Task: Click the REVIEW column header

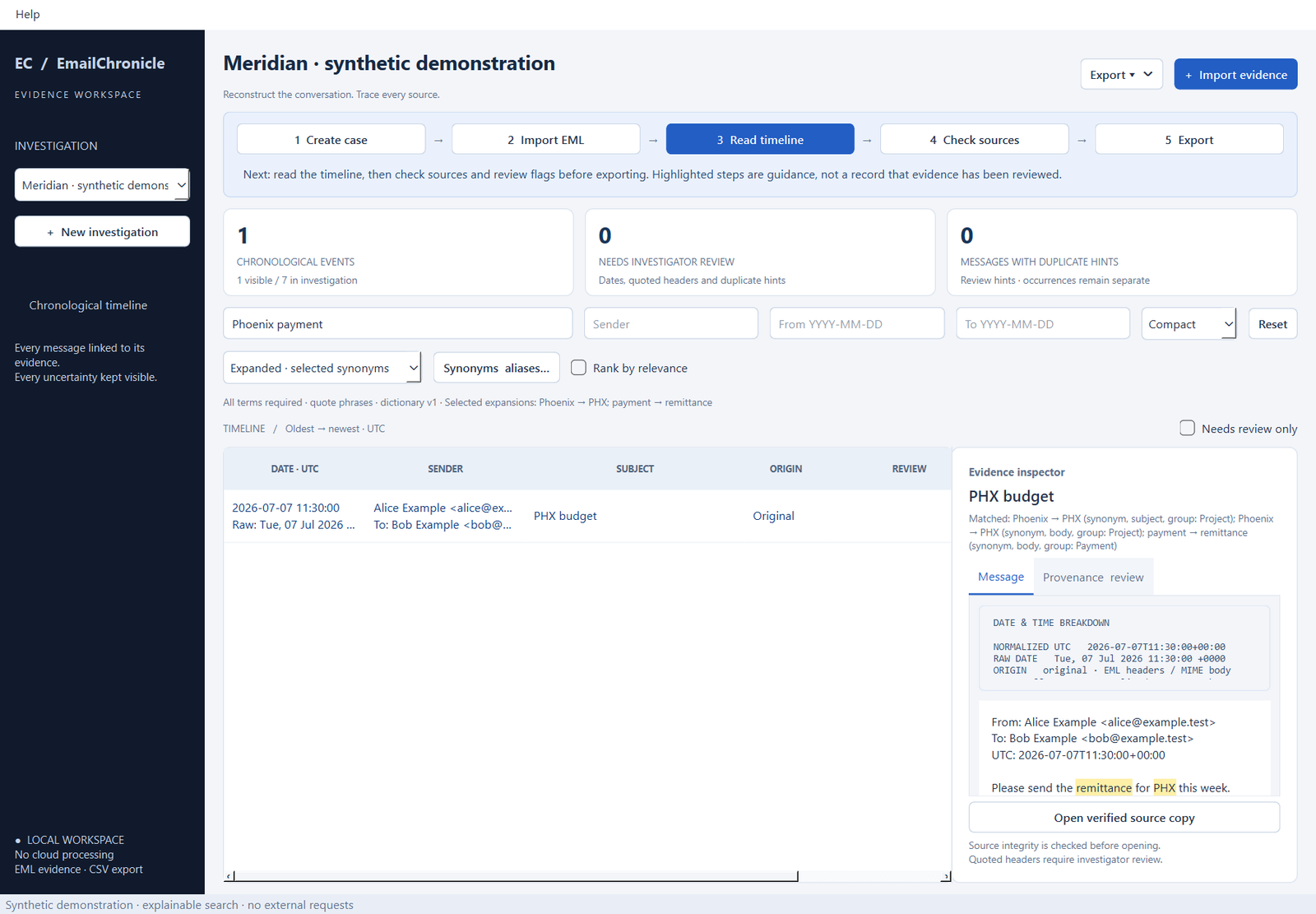Action: pyautogui.click(x=909, y=469)
